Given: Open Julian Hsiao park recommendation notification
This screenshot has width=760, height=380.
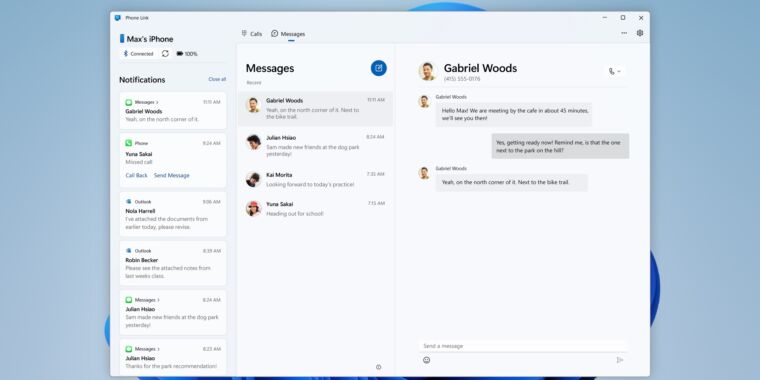Looking at the screenshot, I should (173, 357).
